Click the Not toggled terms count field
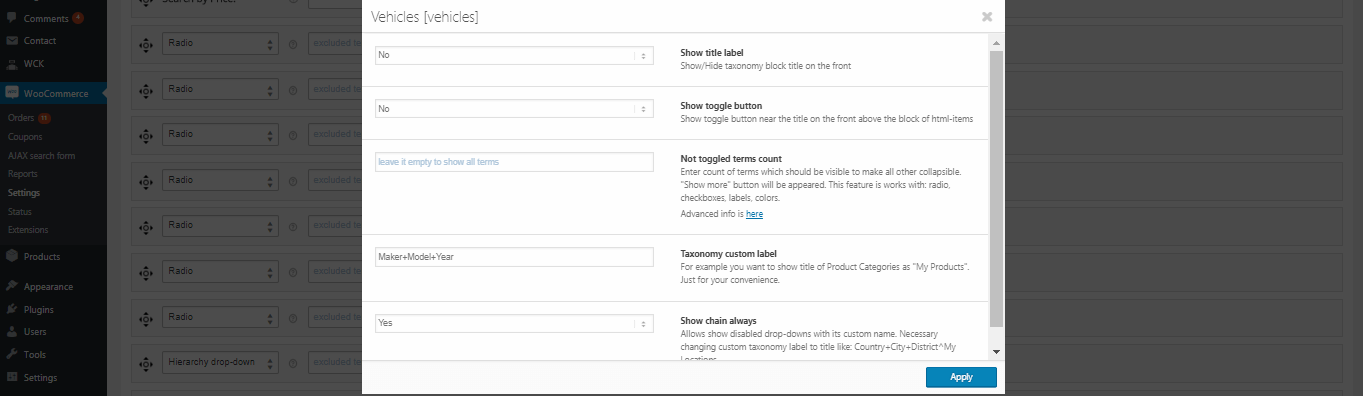Screen dimensions: 1363x396 point(514,162)
